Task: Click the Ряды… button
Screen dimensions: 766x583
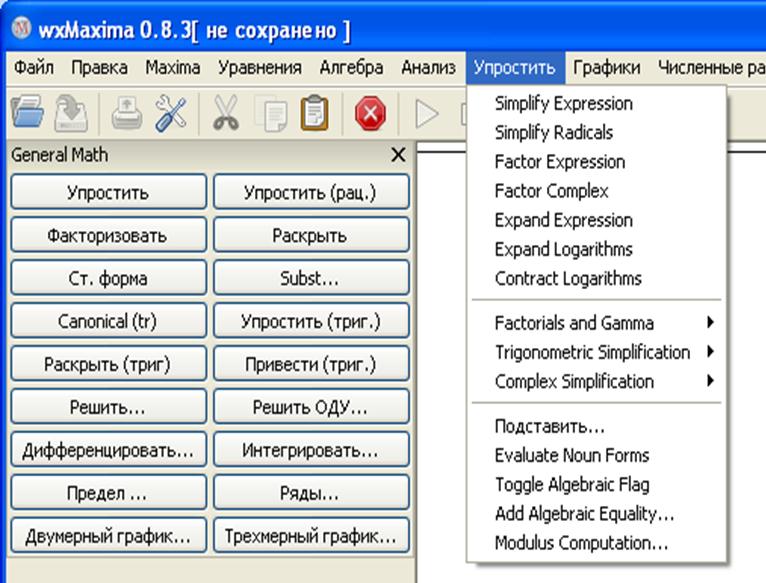Action: [311, 493]
